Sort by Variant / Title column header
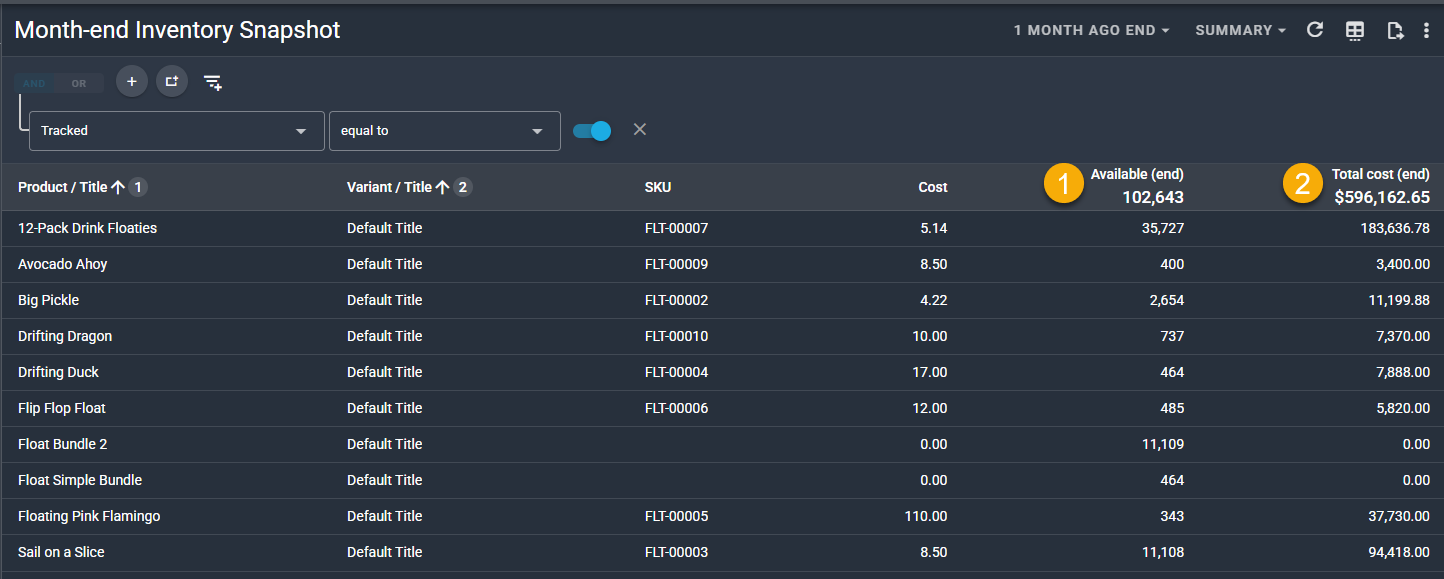Viewport: 1444px width, 579px height. pyautogui.click(x=389, y=187)
